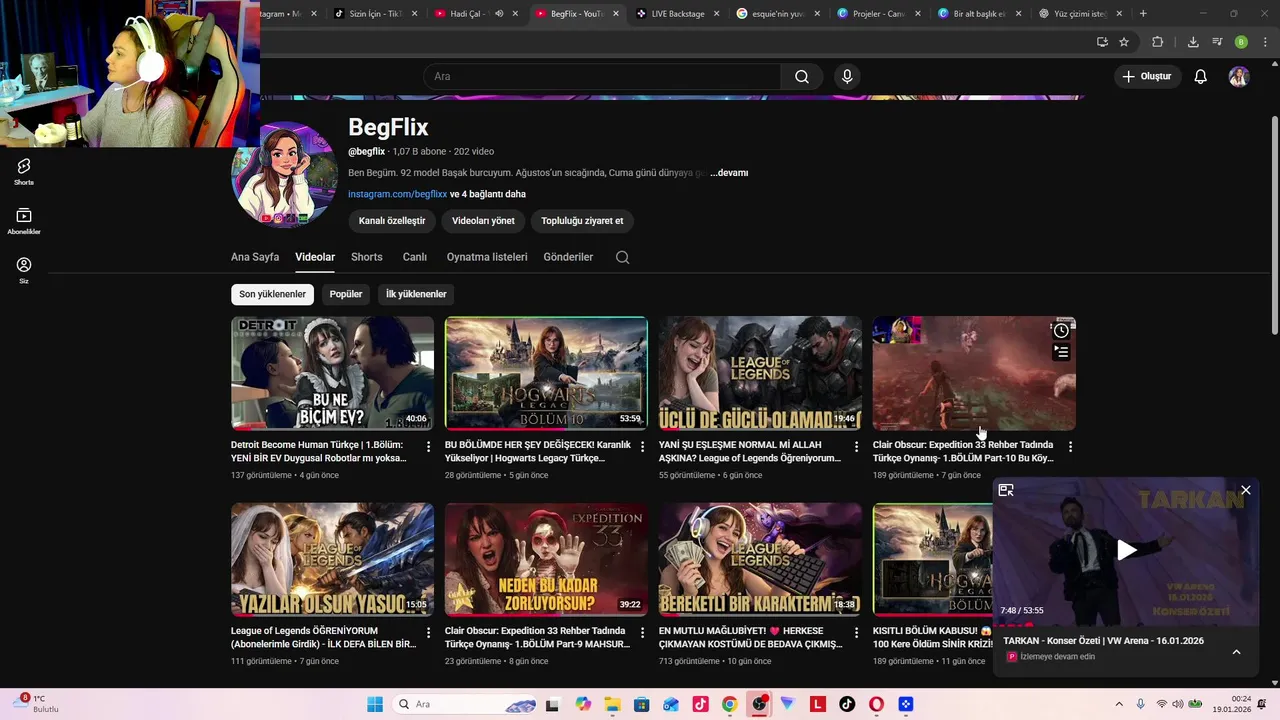The height and width of the screenshot is (720, 1280).
Task: Switch to LIVE Backstage browser tab
Action: 678,14
